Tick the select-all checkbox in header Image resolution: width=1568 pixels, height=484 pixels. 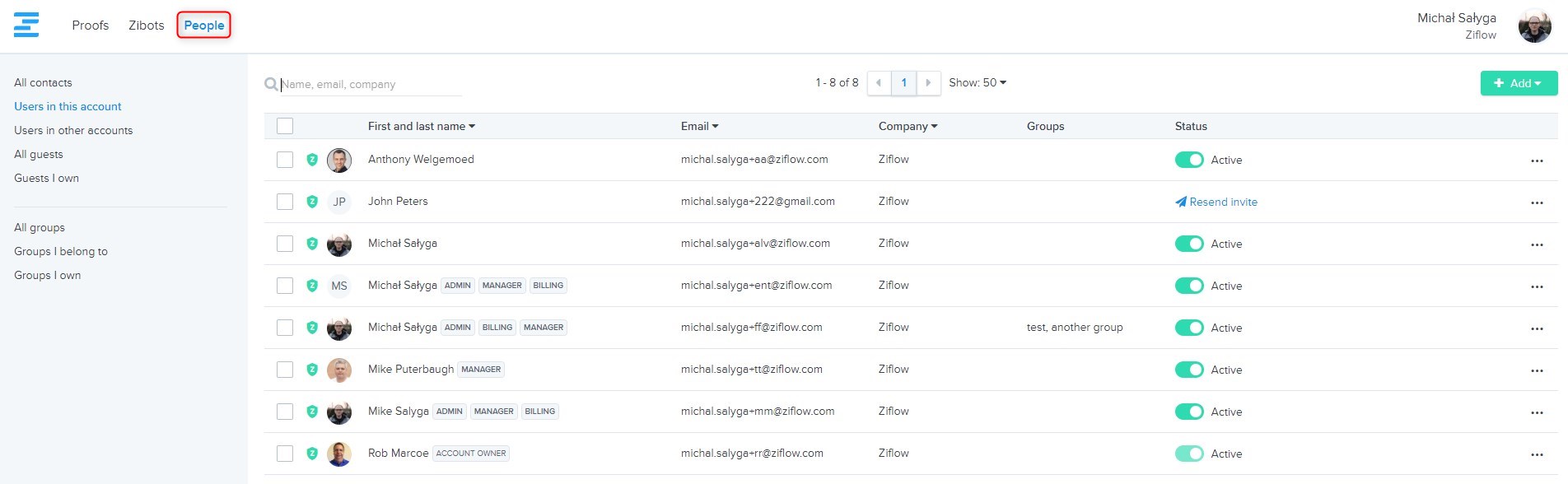[x=285, y=126]
